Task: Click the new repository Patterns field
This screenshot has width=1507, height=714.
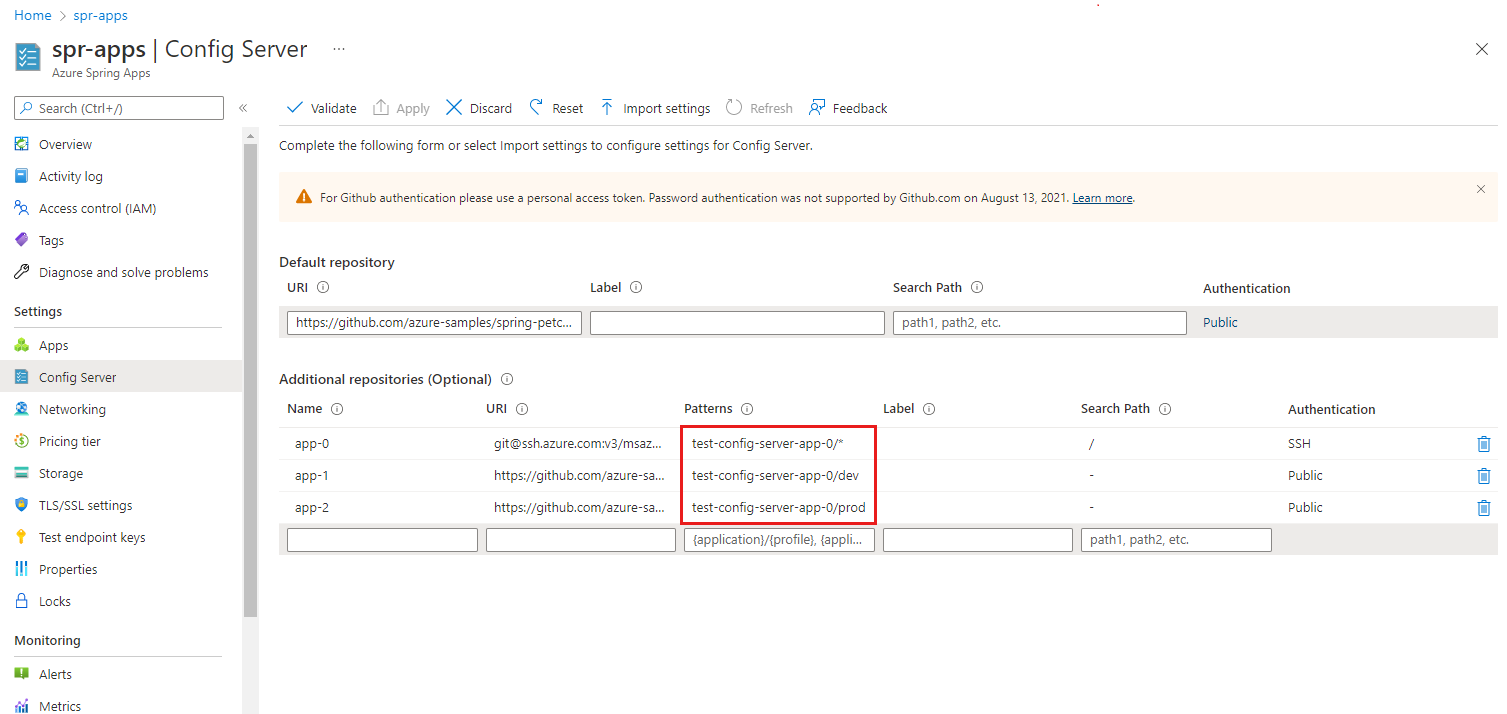Action: point(779,540)
